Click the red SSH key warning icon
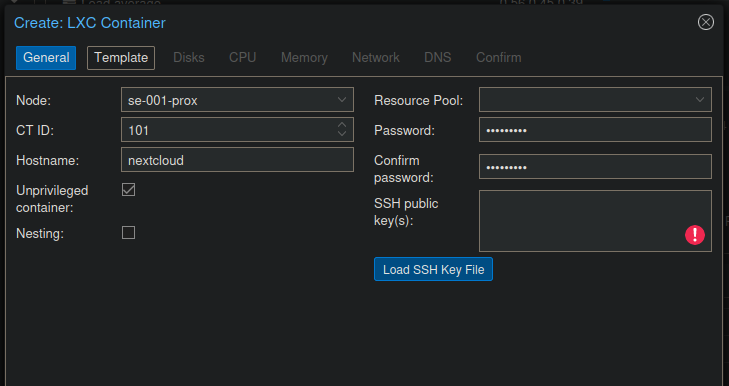 coord(695,235)
